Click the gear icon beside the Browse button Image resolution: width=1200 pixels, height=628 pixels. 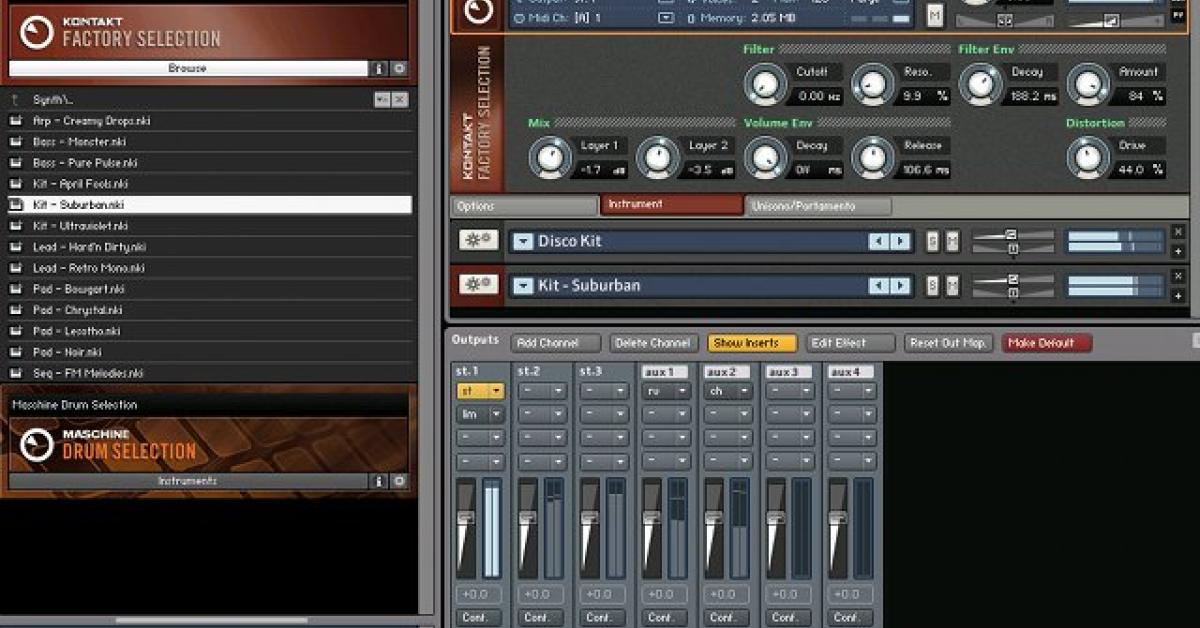pyautogui.click(x=400, y=69)
